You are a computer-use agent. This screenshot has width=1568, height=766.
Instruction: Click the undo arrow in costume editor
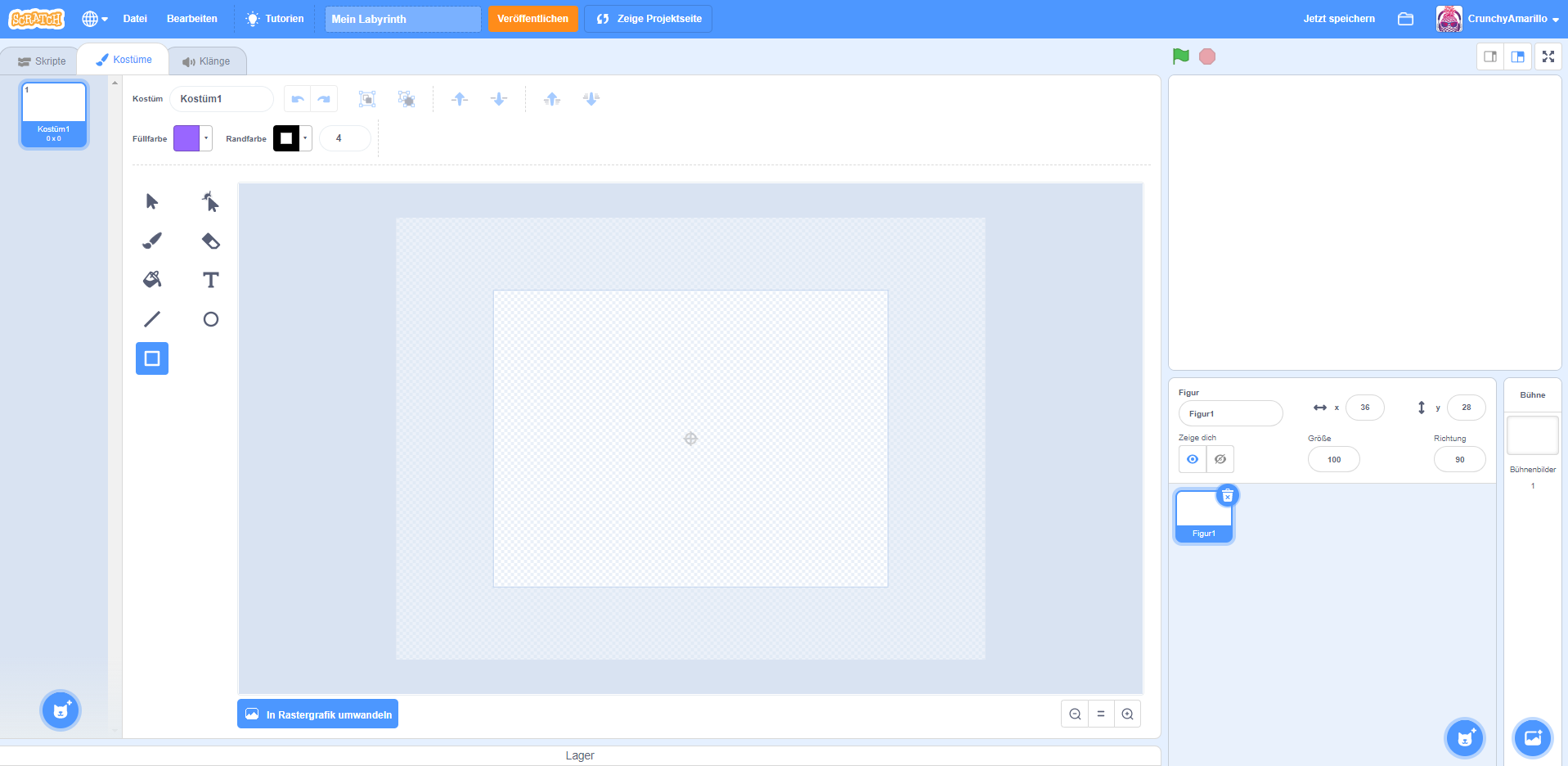pos(298,99)
